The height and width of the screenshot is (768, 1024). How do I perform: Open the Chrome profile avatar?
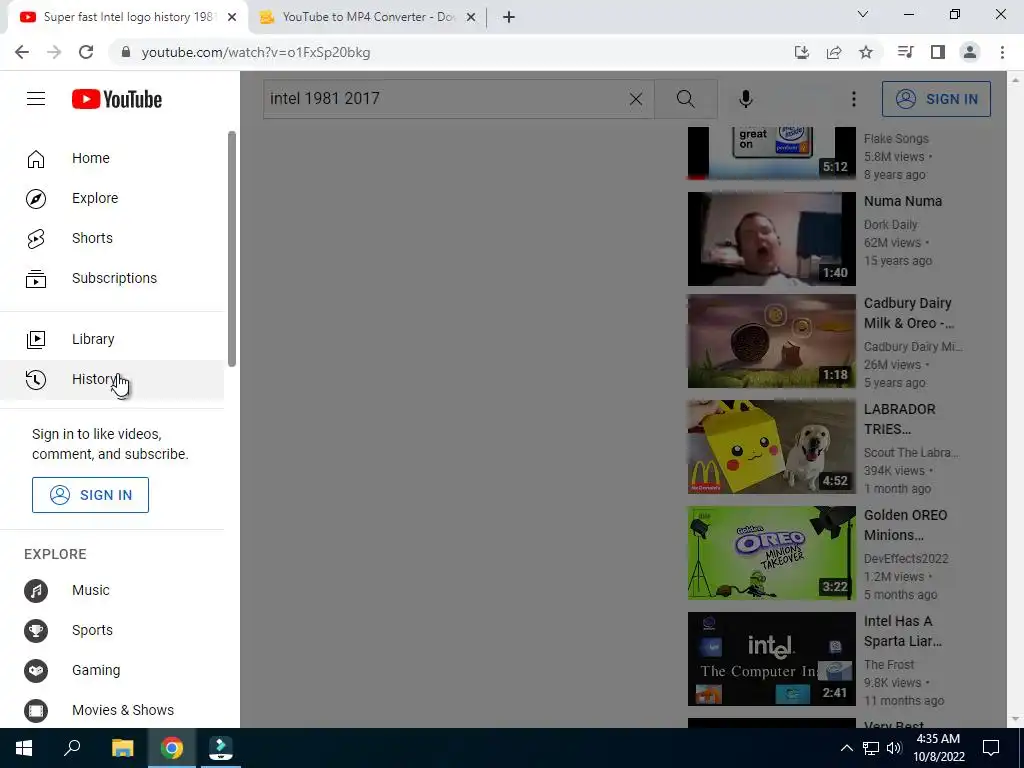970,52
